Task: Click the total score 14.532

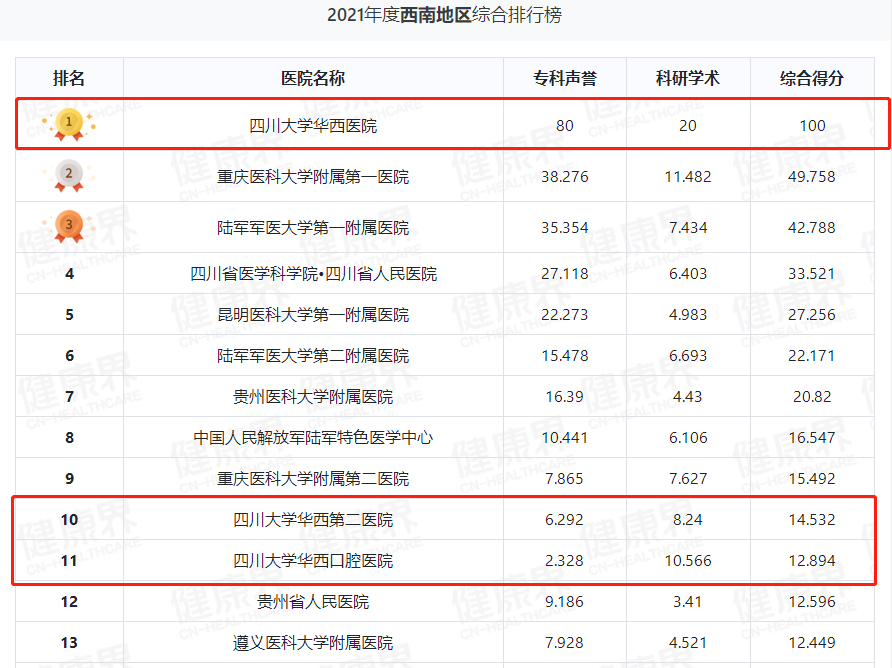Action: point(812,519)
